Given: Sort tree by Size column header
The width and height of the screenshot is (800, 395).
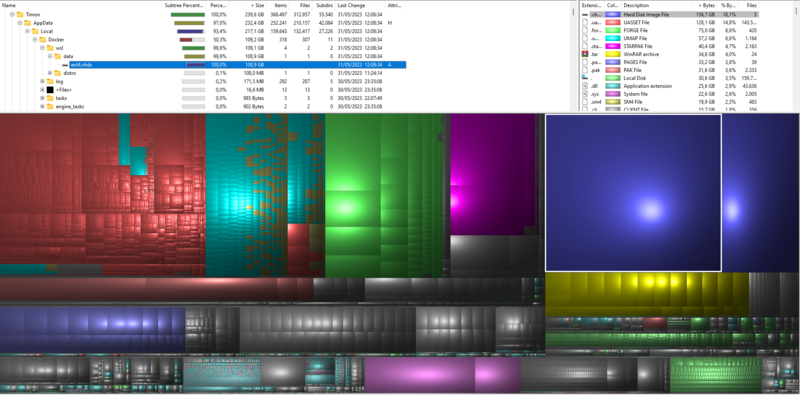Looking at the screenshot, I should tap(248, 5).
